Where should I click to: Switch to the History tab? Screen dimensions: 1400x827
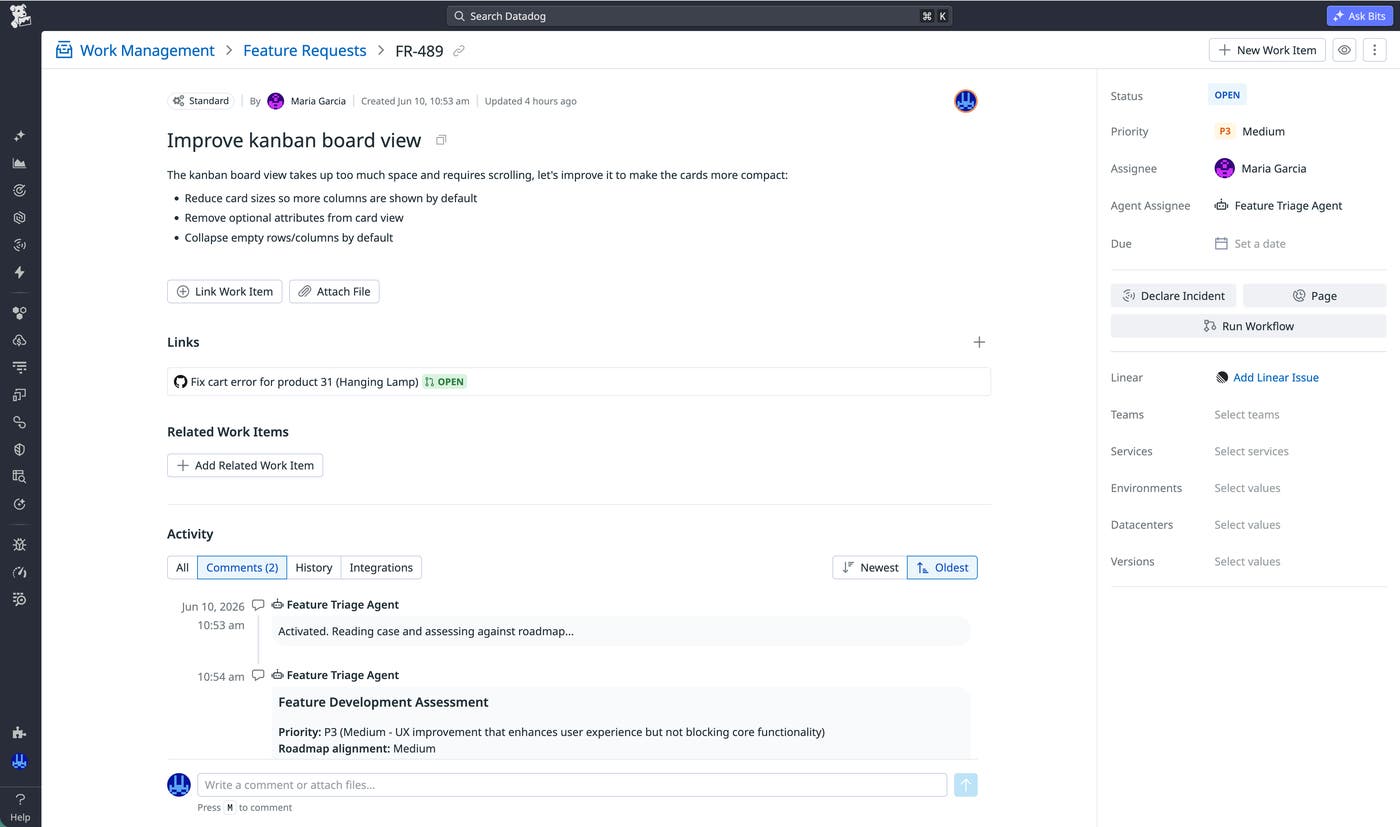point(314,567)
